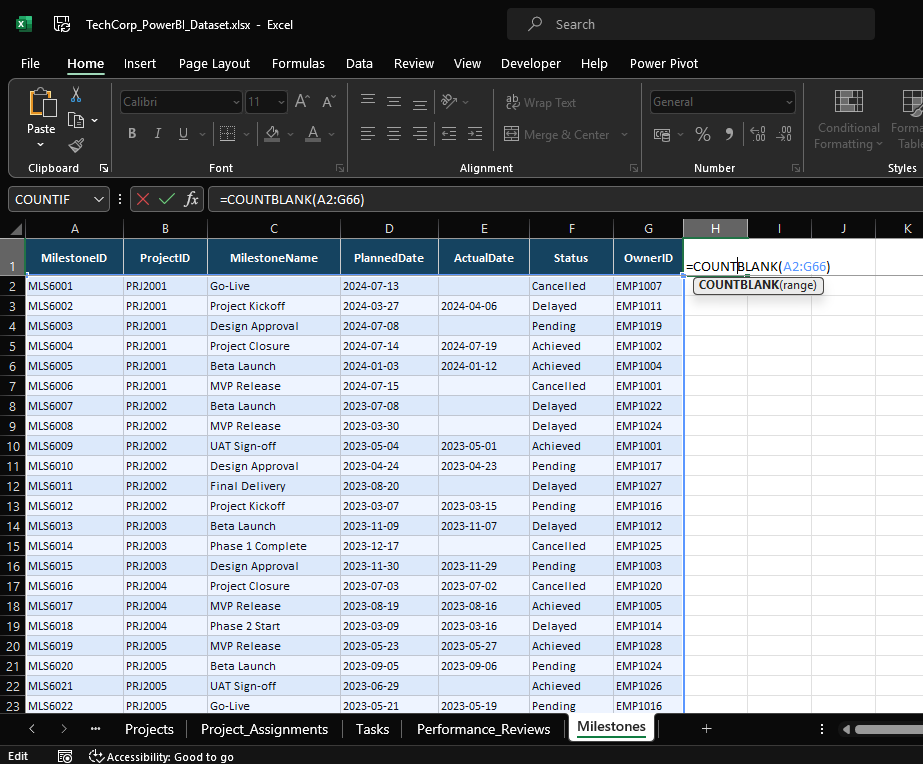Screen dimensions: 923x764
Task: Toggle Bold formatting
Action: coord(132,134)
